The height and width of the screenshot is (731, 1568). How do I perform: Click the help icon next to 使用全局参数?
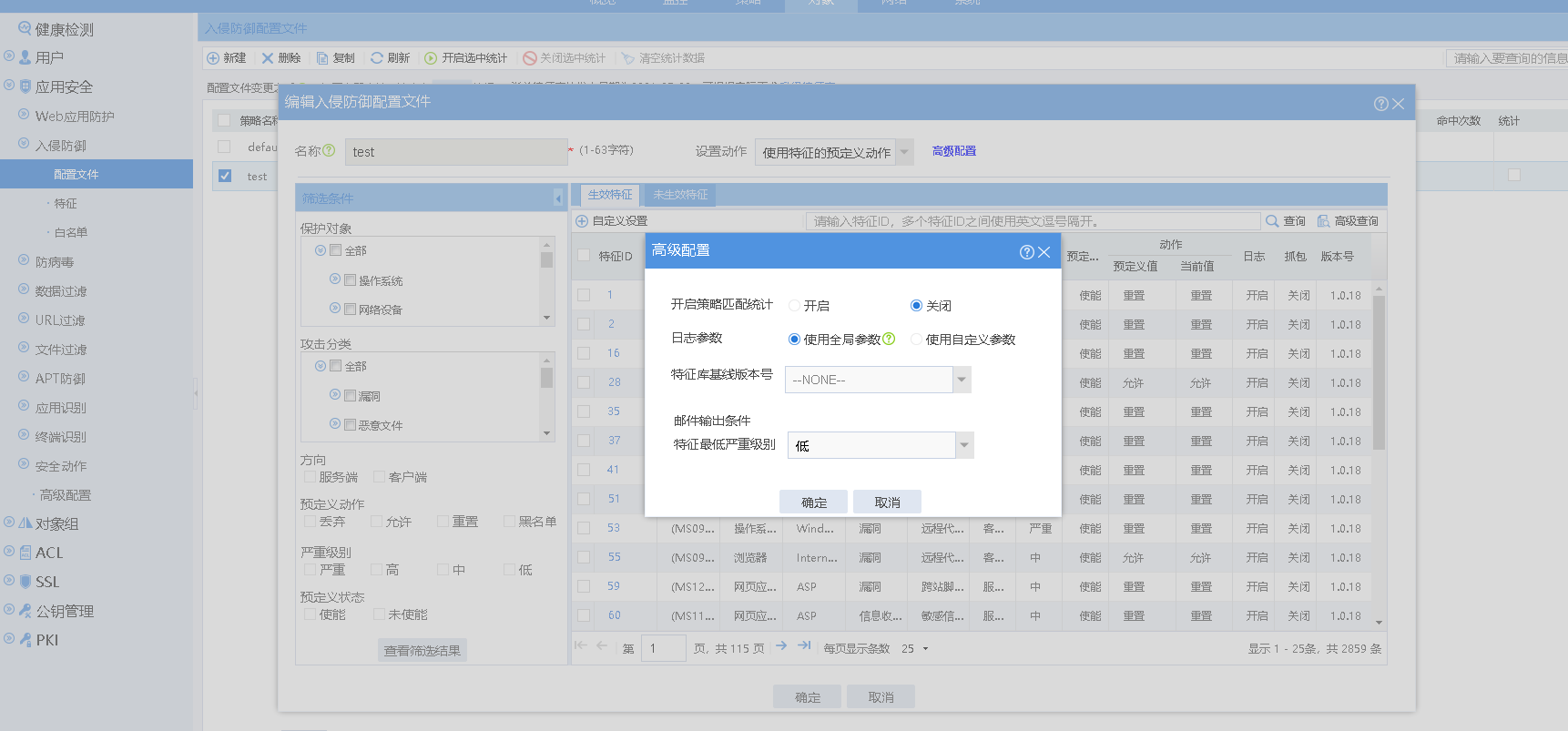(889, 339)
